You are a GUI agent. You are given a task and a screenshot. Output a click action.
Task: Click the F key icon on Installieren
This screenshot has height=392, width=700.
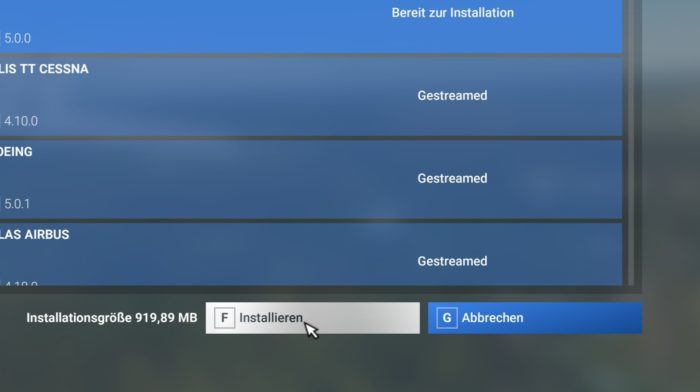pos(224,318)
